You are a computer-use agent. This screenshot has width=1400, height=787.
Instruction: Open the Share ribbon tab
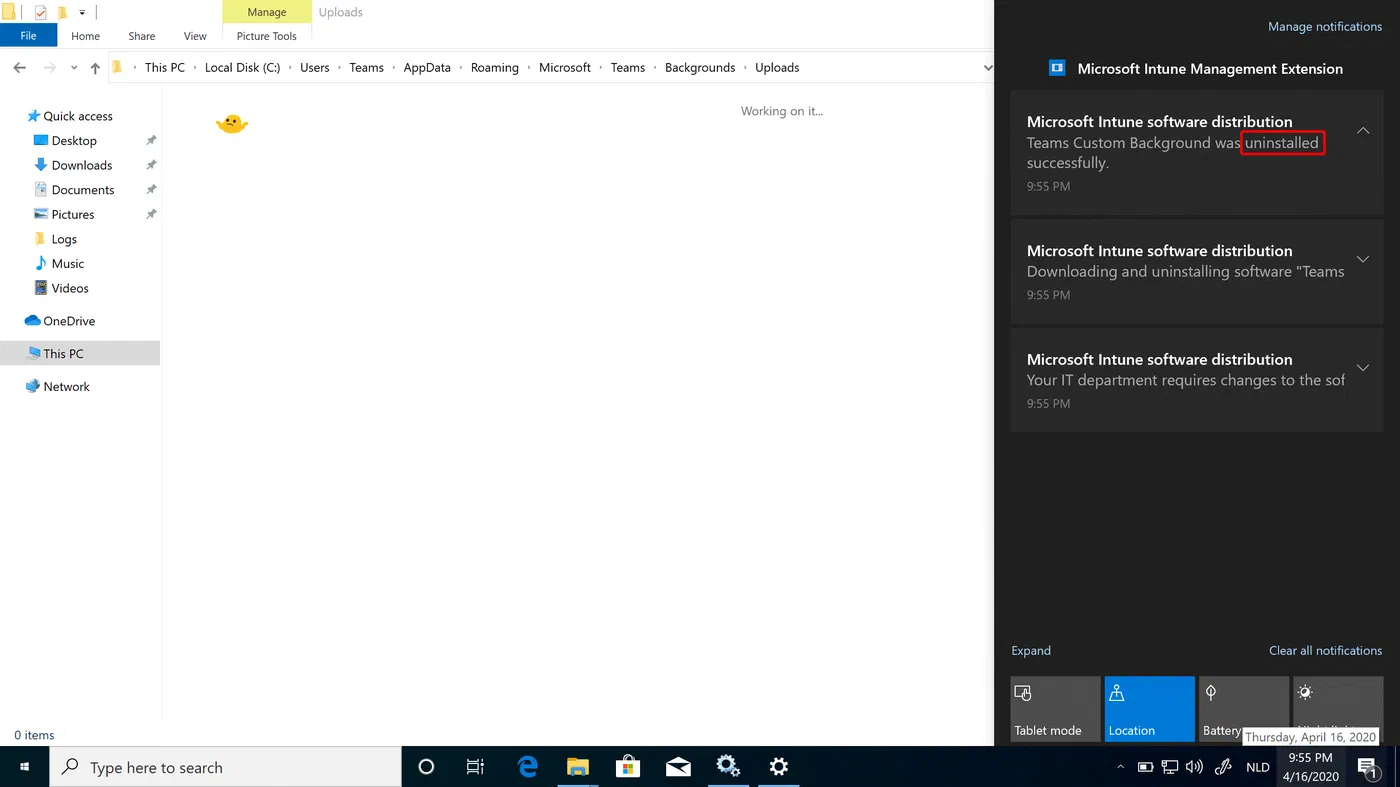[x=141, y=36]
